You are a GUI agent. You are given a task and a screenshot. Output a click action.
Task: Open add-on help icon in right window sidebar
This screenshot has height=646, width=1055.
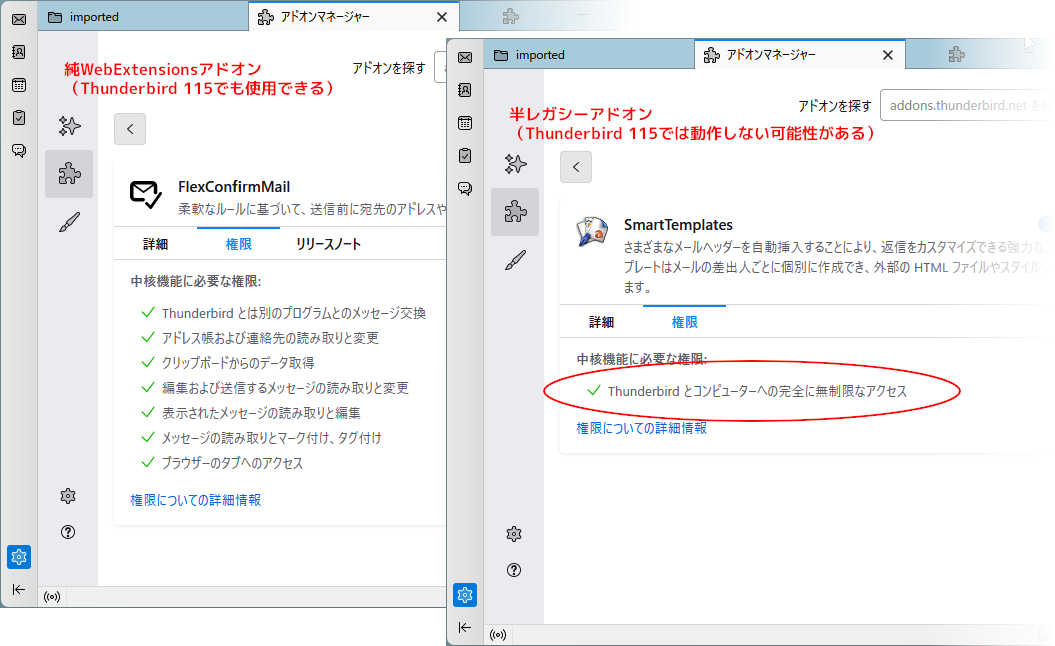[514, 570]
